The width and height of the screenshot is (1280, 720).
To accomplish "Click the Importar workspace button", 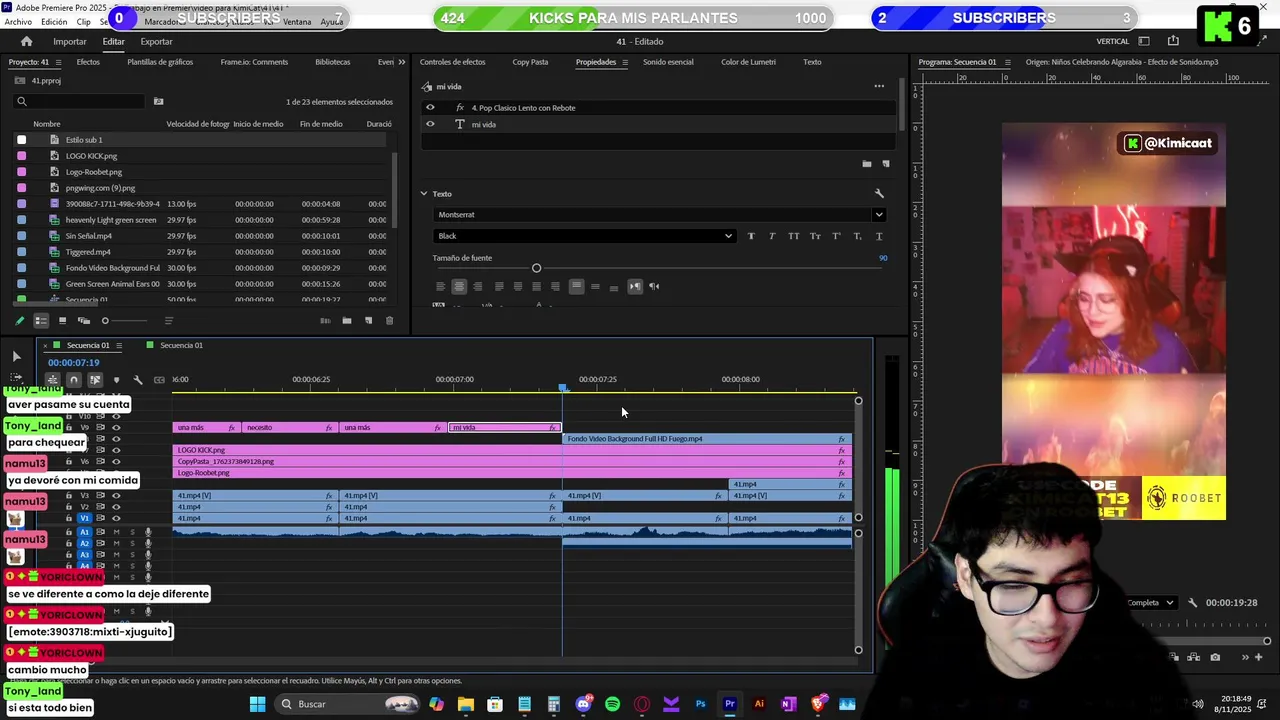I will click(x=70, y=41).
